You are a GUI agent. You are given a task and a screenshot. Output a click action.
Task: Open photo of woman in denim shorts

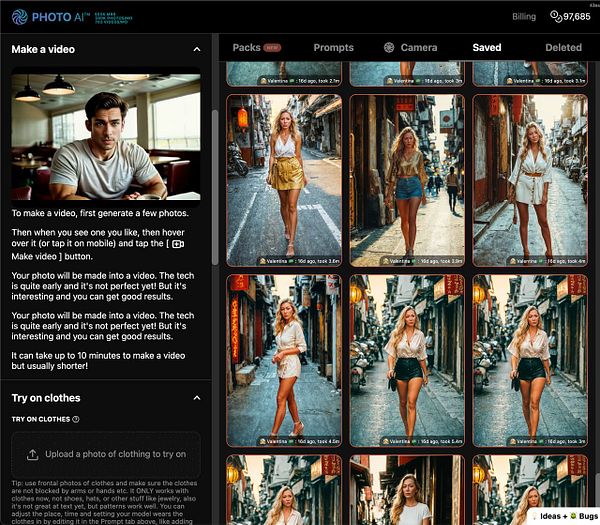click(407, 181)
